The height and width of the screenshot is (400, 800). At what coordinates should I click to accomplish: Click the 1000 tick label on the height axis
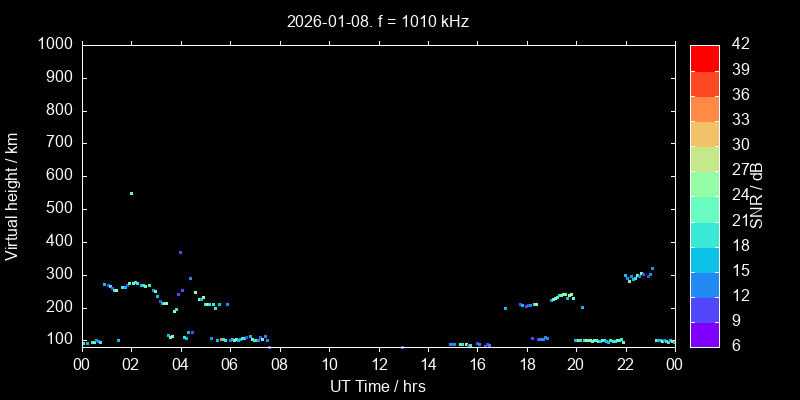pyautogui.click(x=54, y=44)
